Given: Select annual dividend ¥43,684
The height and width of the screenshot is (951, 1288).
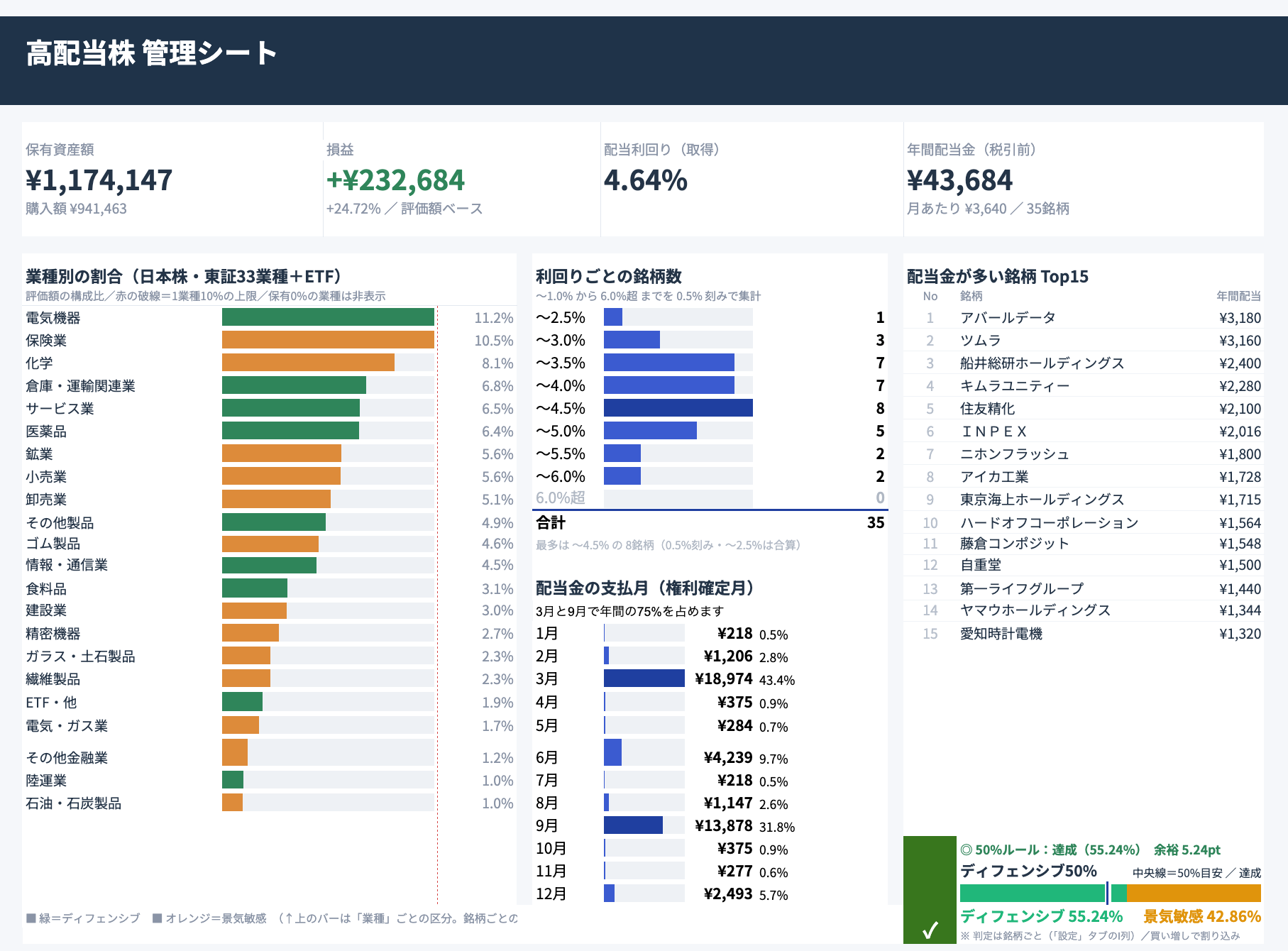Looking at the screenshot, I should point(959,180).
